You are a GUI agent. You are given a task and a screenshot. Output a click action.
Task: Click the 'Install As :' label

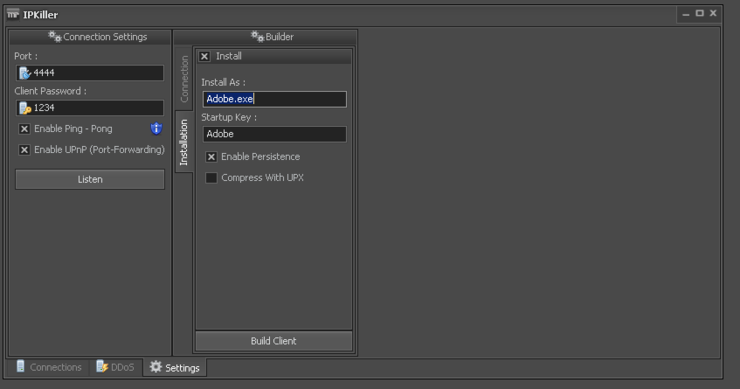pos(223,82)
